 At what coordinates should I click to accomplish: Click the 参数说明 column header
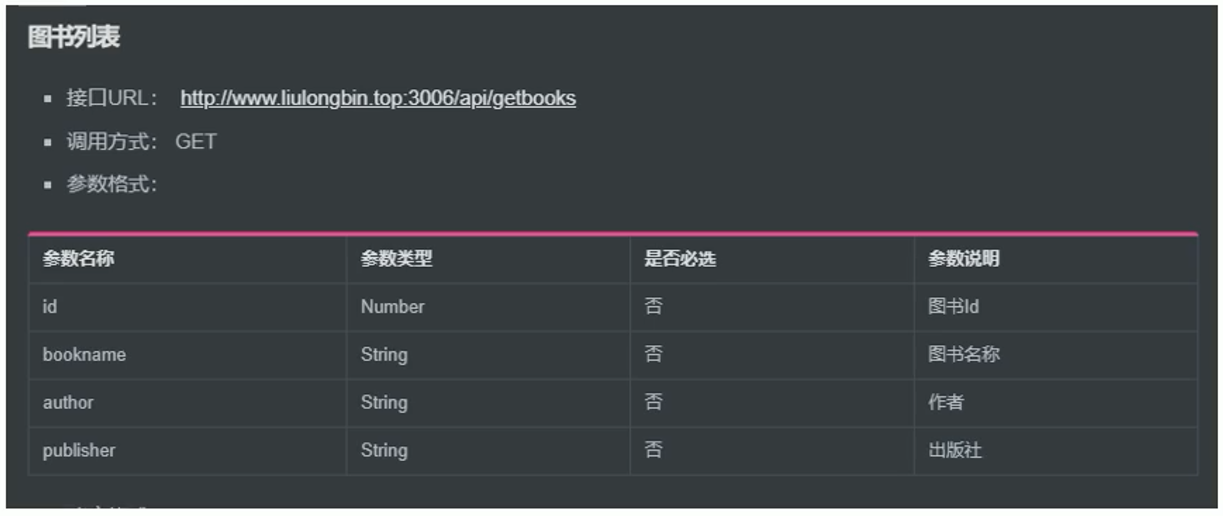pyautogui.click(x=1056, y=259)
